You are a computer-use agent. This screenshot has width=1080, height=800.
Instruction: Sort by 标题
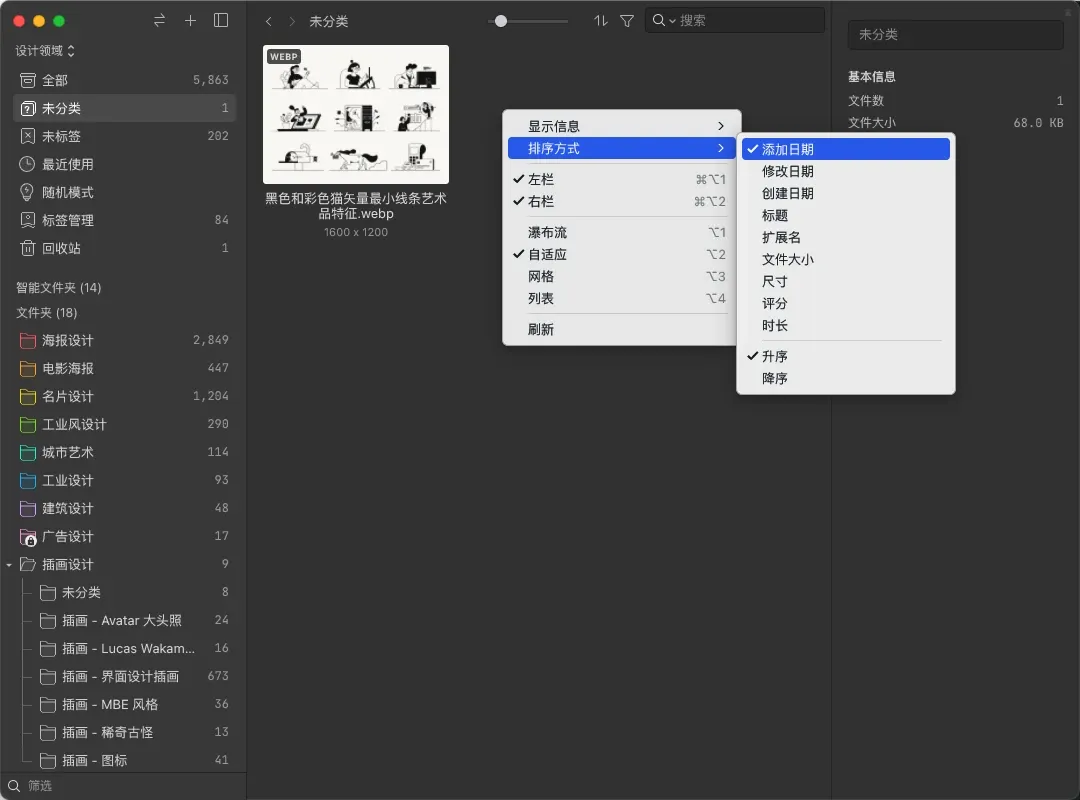(x=846, y=216)
